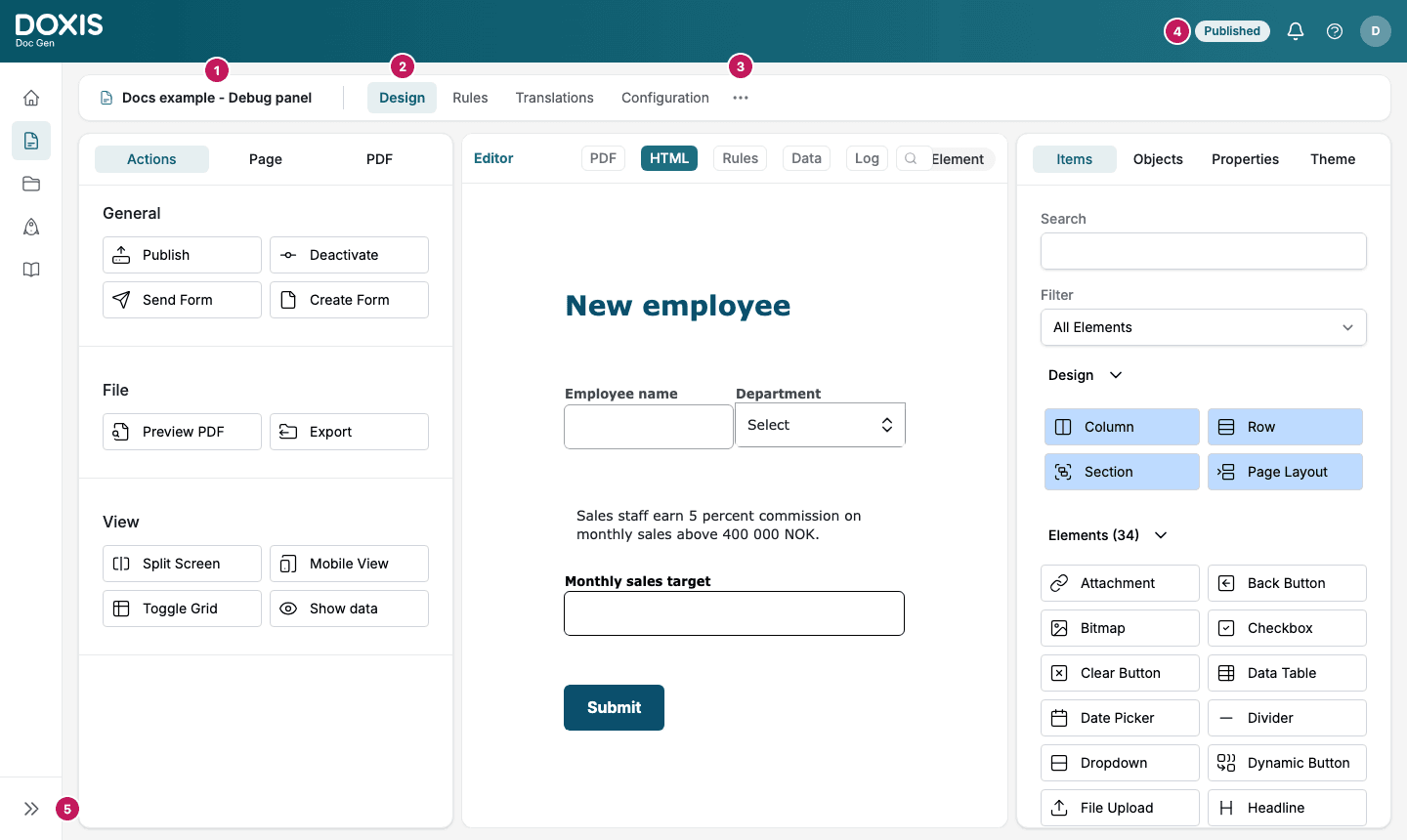This screenshot has width=1407, height=840.
Task: Open the folder icon in the sidebar
Action: click(31, 184)
